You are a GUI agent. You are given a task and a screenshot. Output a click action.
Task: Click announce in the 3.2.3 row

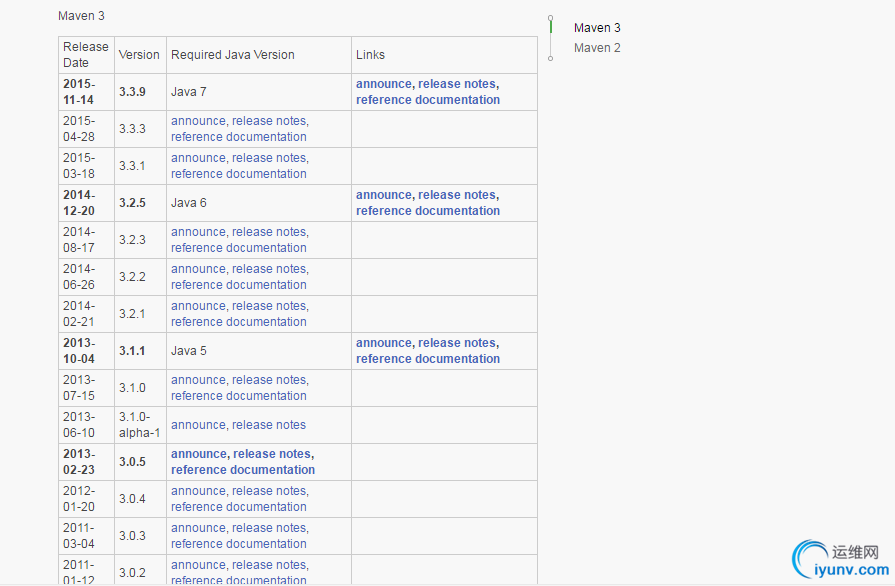pyautogui.click(x=198, y=232)
